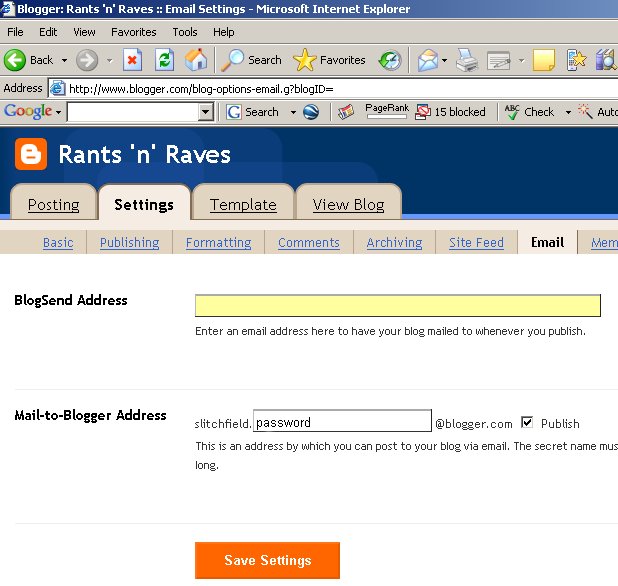618x586 pixels.
Task: Select the Email settings sub-tab
Action: [x=547, y=242]
